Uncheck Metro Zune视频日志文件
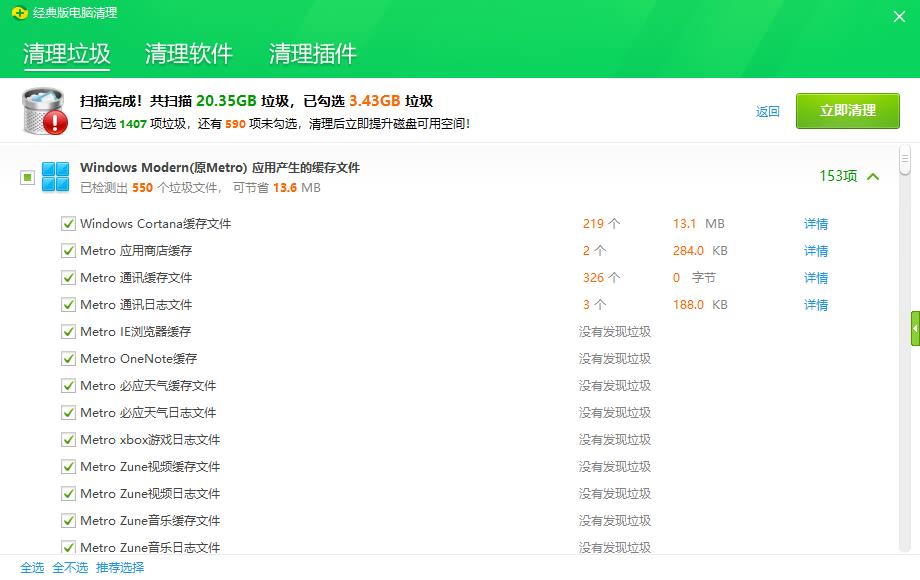The width and height of the screenshot is (920, 580). pyautogui.click(x=69, y=493)
